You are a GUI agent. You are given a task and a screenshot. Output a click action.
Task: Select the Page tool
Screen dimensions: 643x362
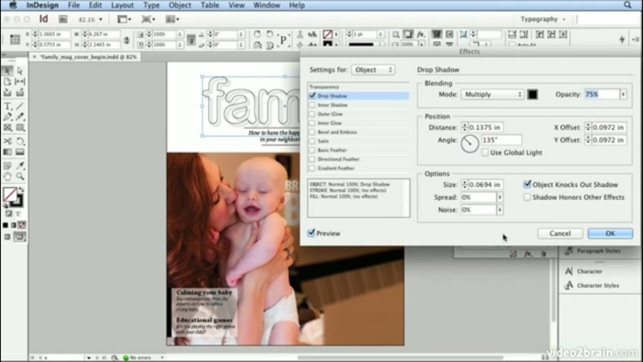tap(7, 82)
